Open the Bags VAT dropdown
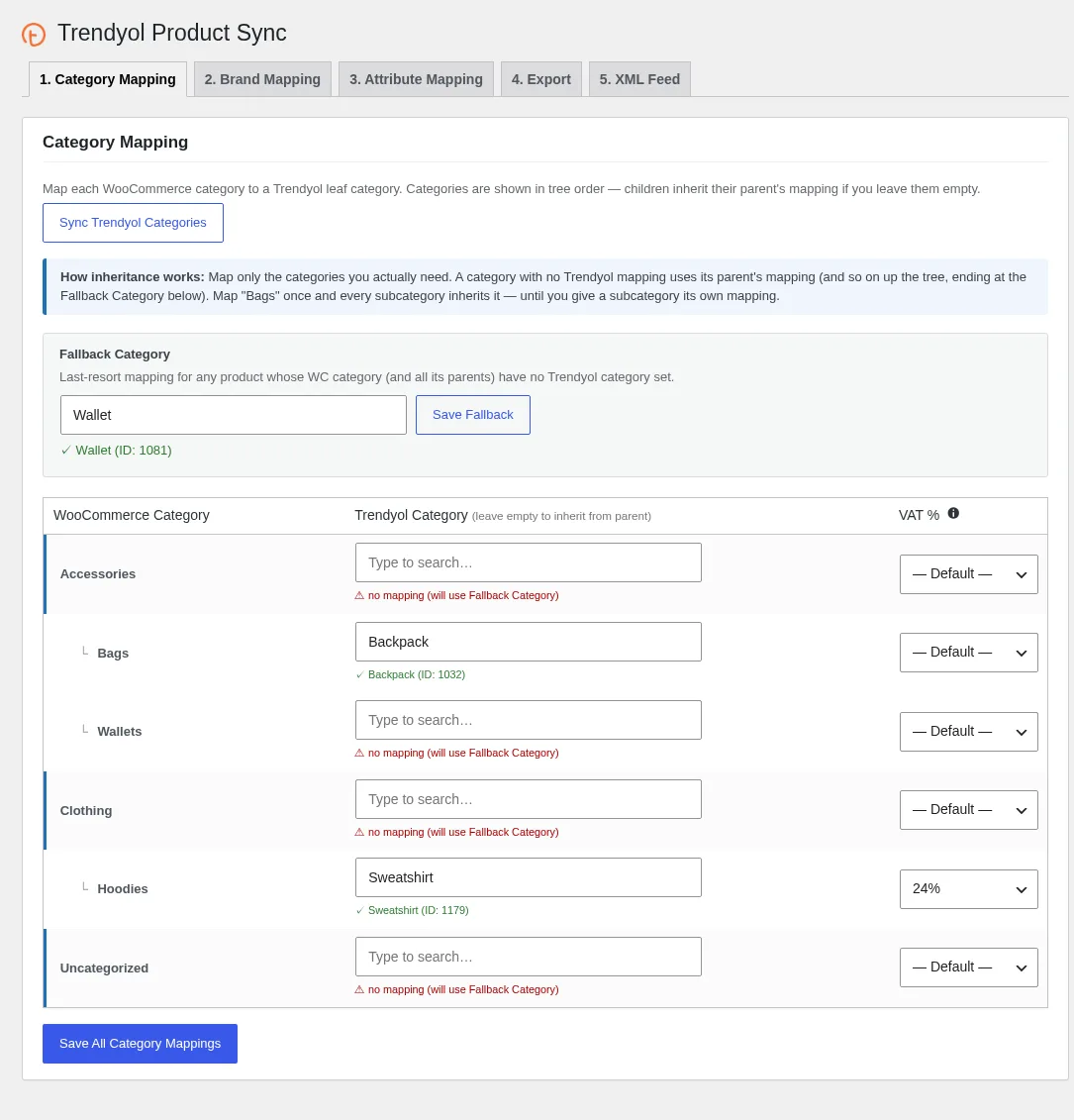Screen dimensions: 1074x1120 pos(968,653)
